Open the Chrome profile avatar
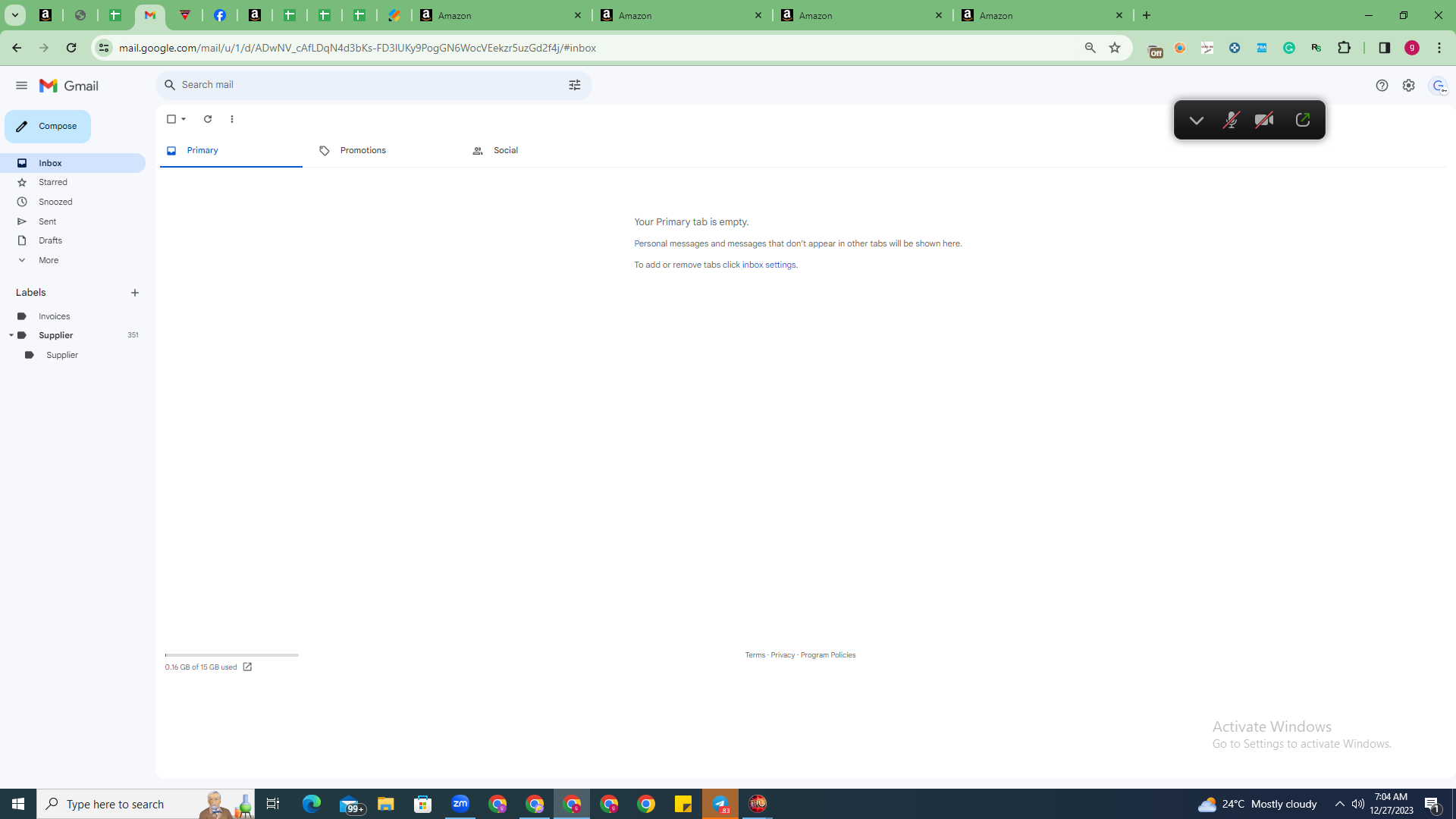Viewport: 1456px width, 819px height. [1412, 48]
